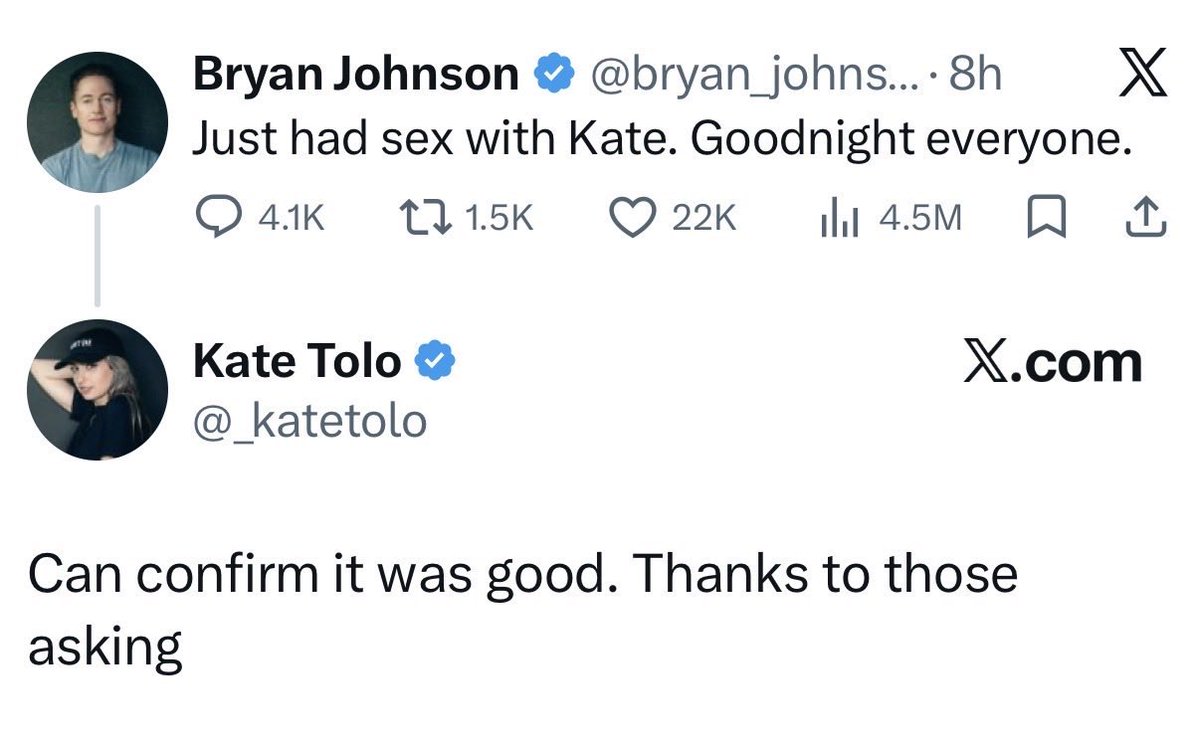Viewport: 1200px width, 748px height.
Task: Open Kate Tolo's profile picture
Action: 97,391
